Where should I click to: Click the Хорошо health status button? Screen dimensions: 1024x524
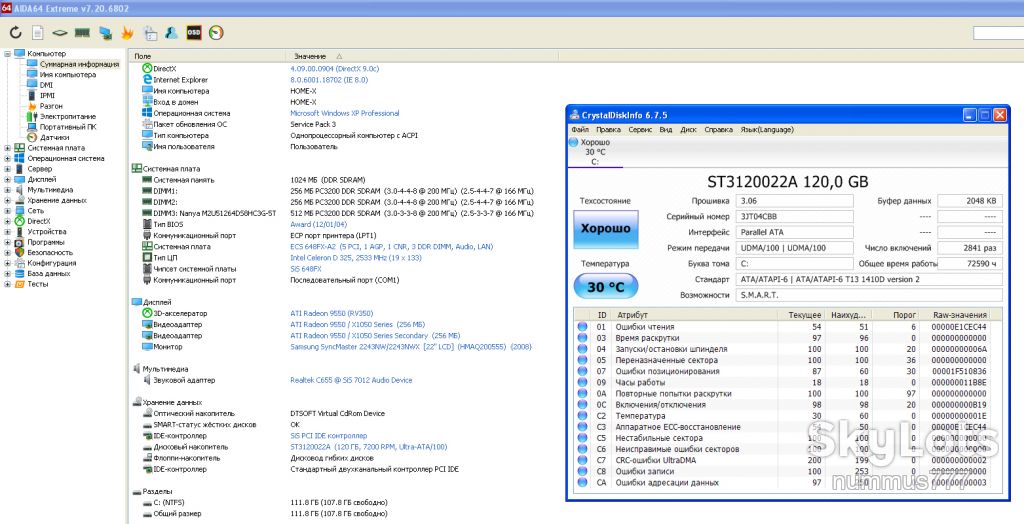(x=605, y=229)
